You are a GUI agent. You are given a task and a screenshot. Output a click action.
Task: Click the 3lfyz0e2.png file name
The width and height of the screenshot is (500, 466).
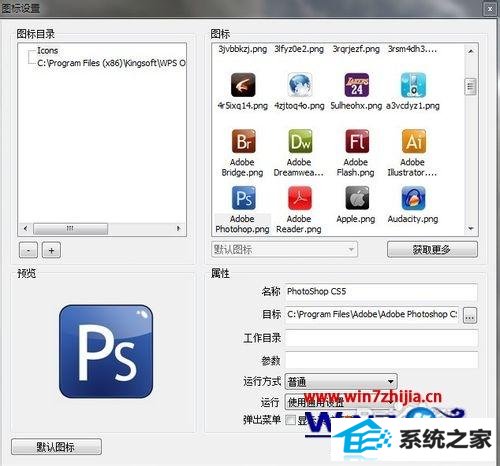coord(299,49)
